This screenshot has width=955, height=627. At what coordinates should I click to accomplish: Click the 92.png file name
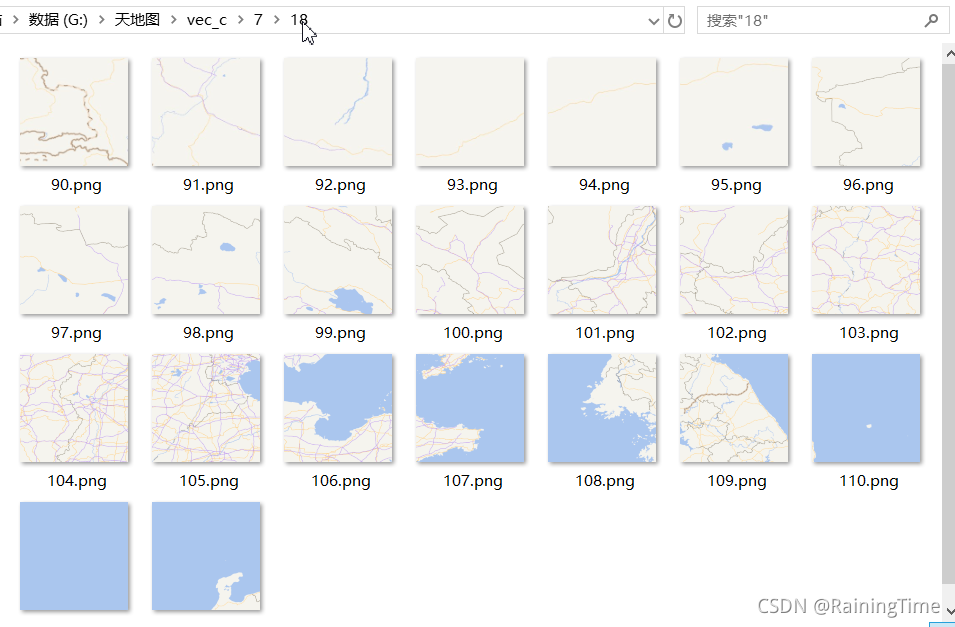[340, 185]
